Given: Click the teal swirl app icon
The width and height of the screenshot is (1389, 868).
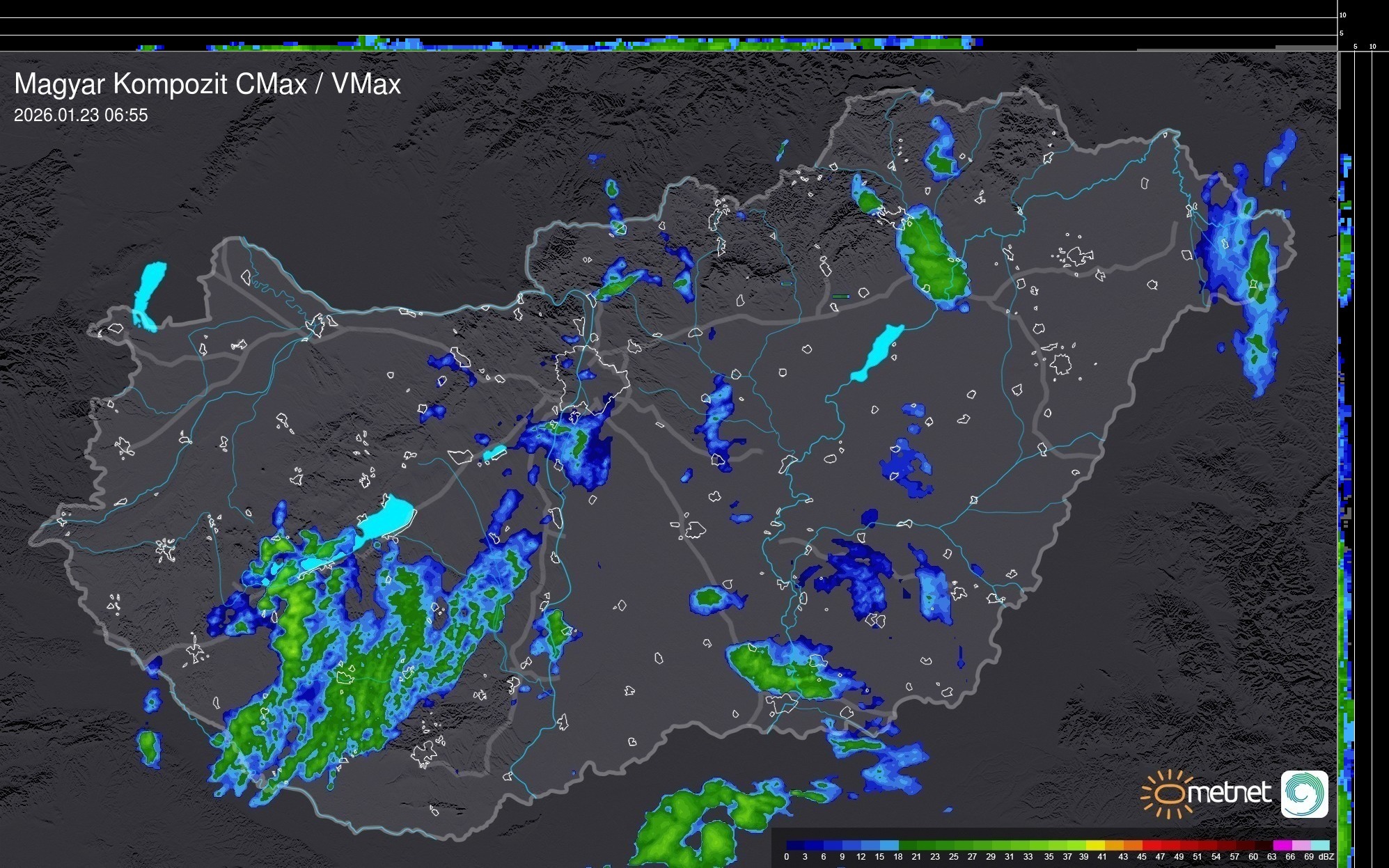Looking at the screenshot, I should pyautogui.click(x=1304, y=794).
